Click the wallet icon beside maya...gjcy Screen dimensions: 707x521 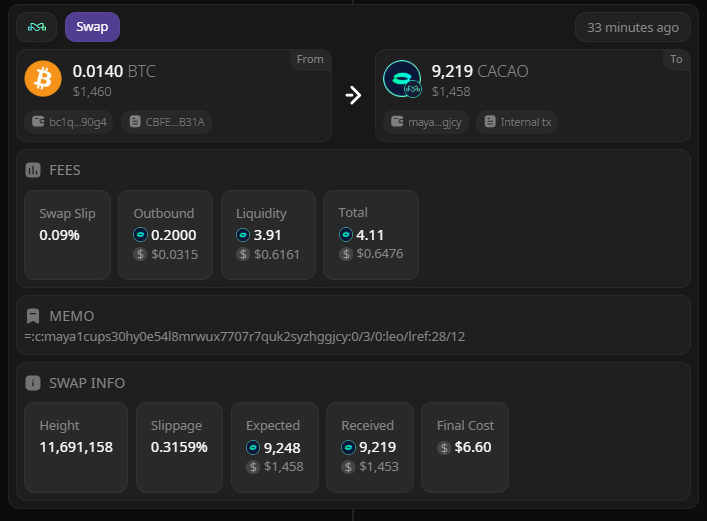point(397,121)
